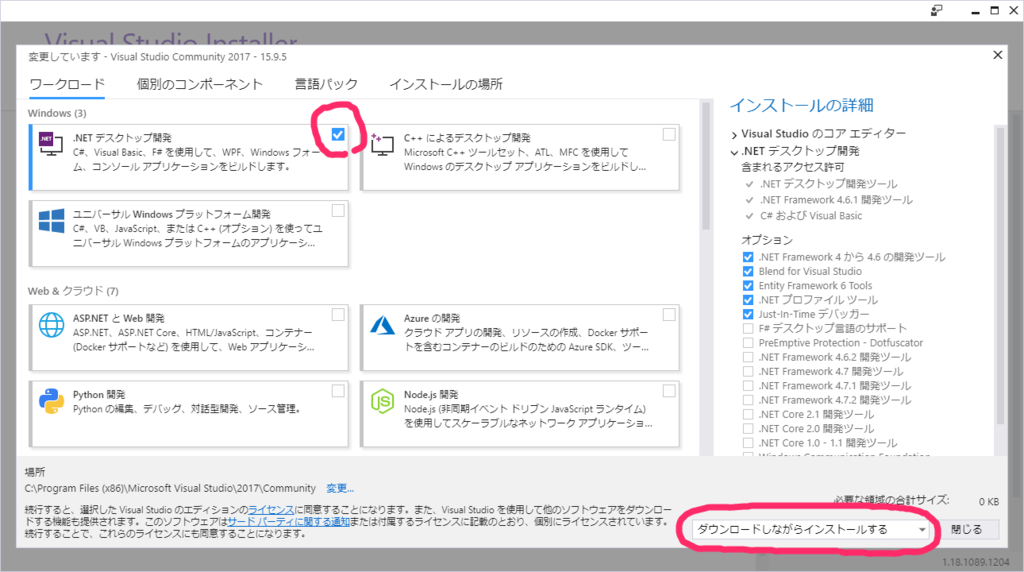Open the ダウンロードしながらインストールする dropdown
The width and height of the screenshot is (1024, 572).
click(x=811, y=530)
